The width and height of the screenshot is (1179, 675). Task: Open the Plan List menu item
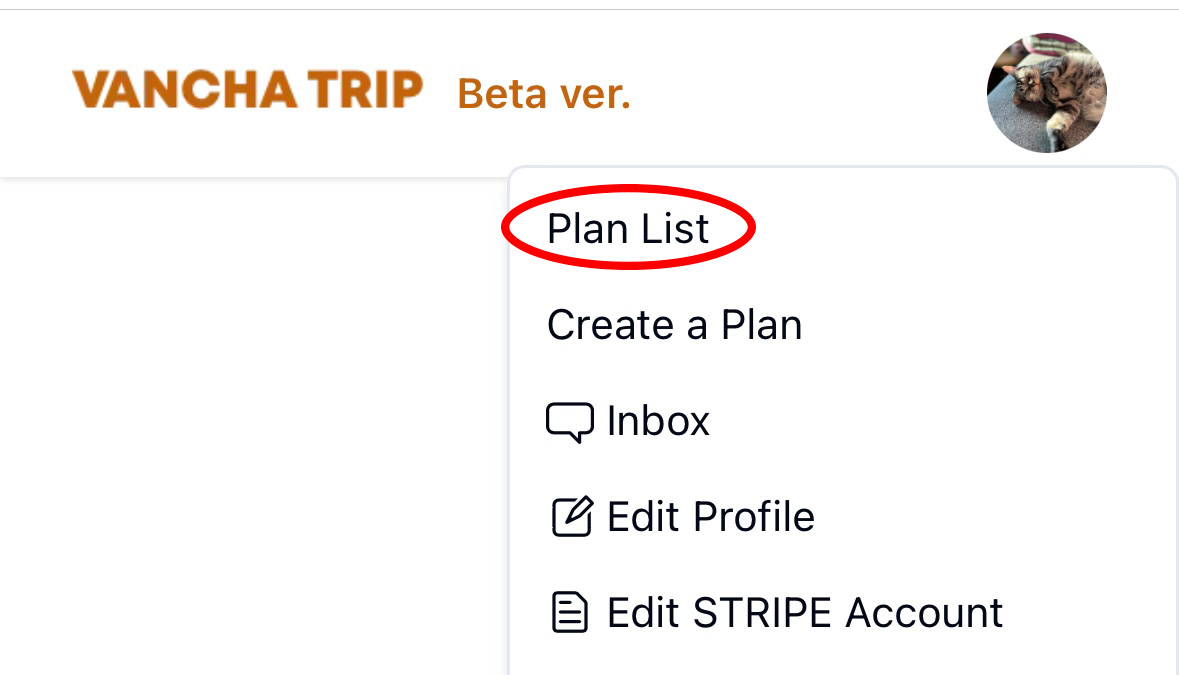pos(628,229)
